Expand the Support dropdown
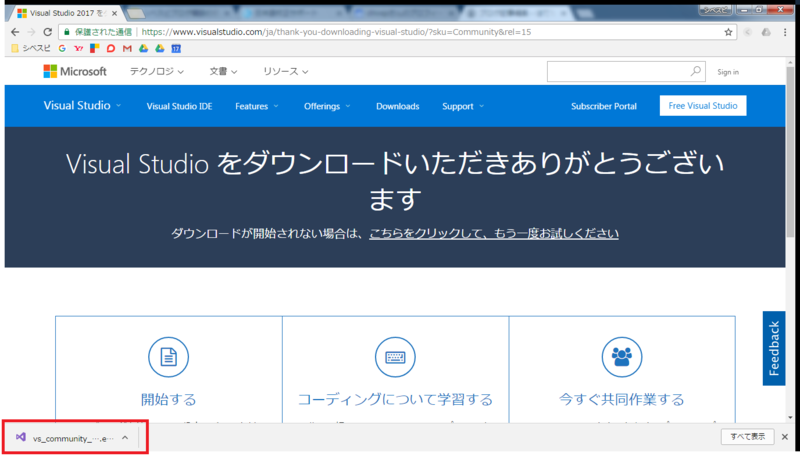Screen dimensions: 800x456 coord(463,106)
